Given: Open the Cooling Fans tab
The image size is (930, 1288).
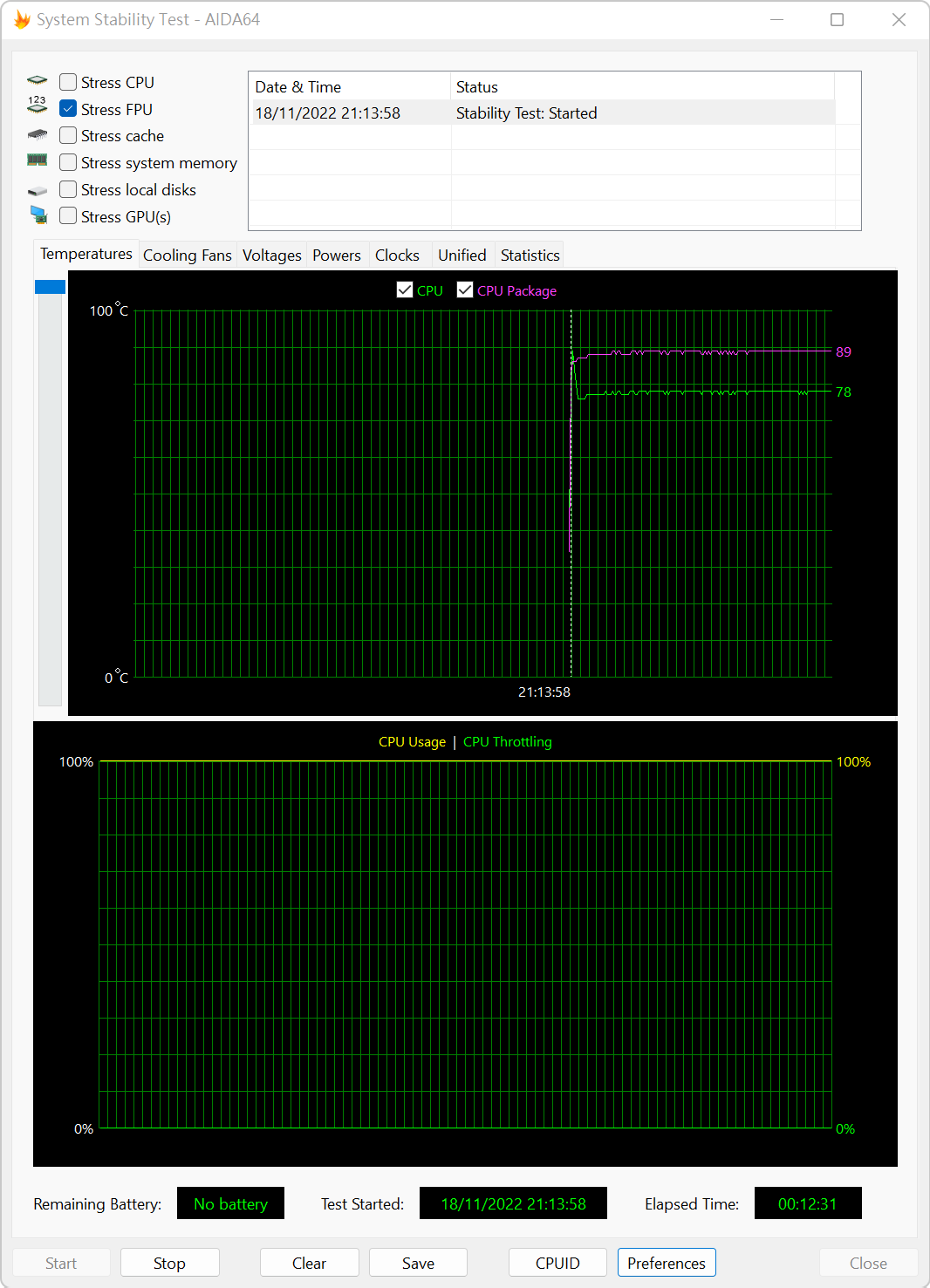Looking at the screenshot, I should coord(188,256).
